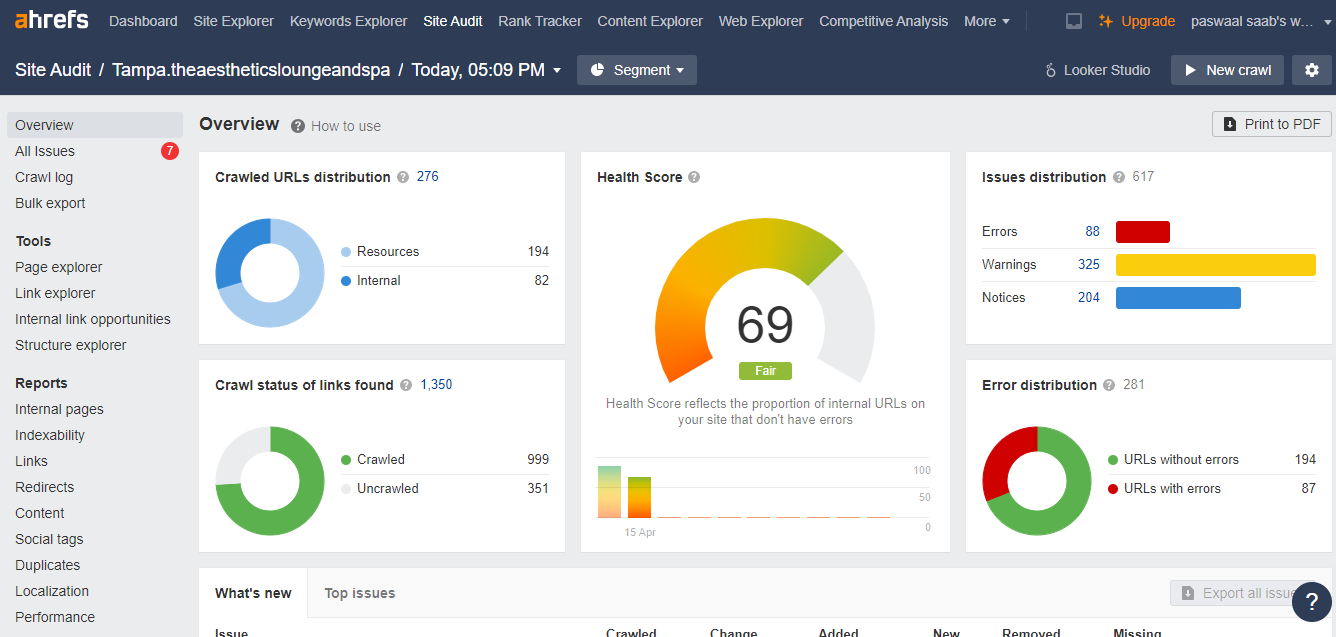Select Overview in the sidebar
Screen dimensions: 1336x637
95,125
